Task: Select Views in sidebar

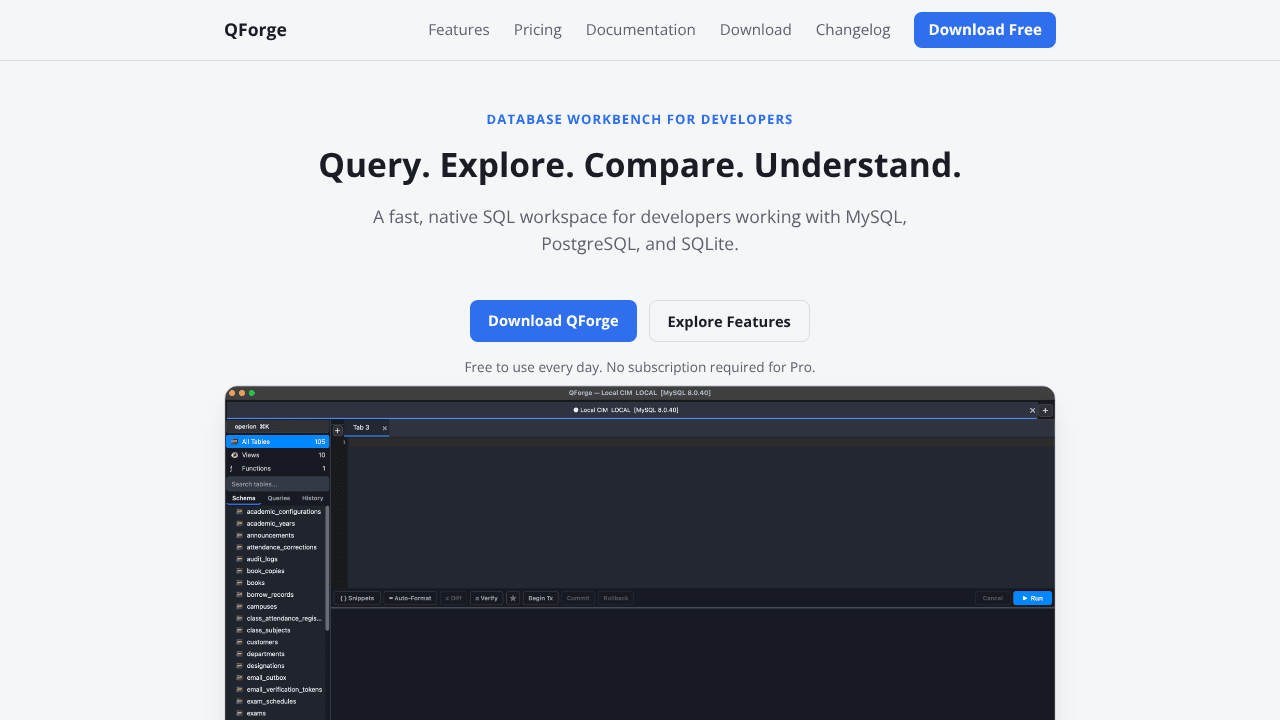Action: pos(278,455)
